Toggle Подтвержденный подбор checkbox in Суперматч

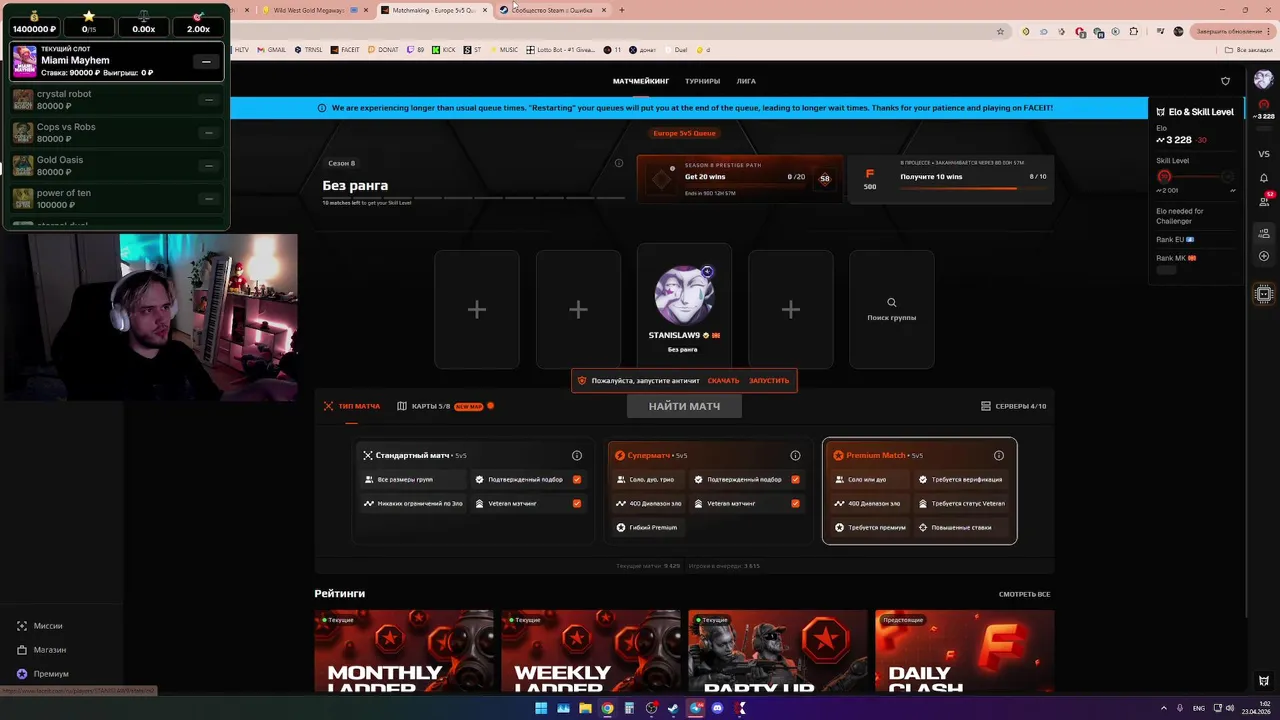795,479
